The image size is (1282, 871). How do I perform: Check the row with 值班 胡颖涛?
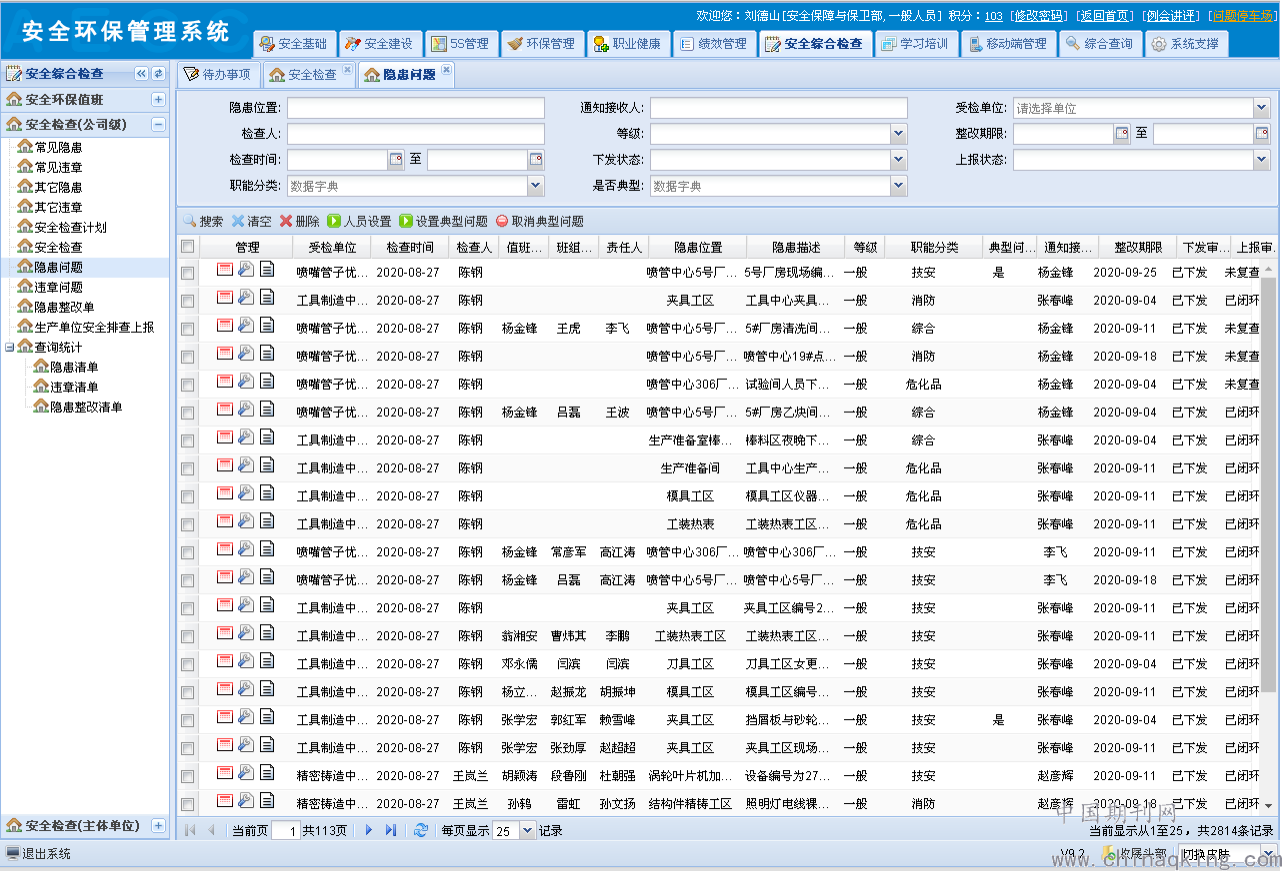(x=187, y=777)
